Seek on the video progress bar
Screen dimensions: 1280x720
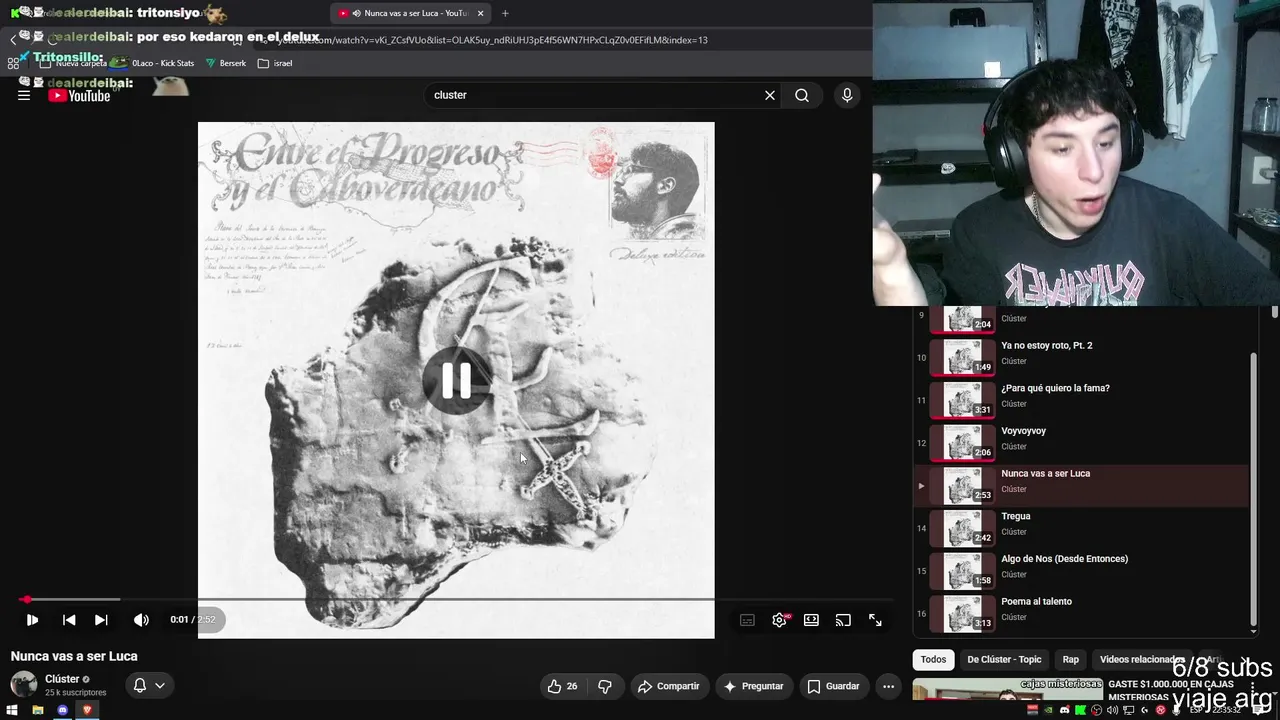(456, 600)
